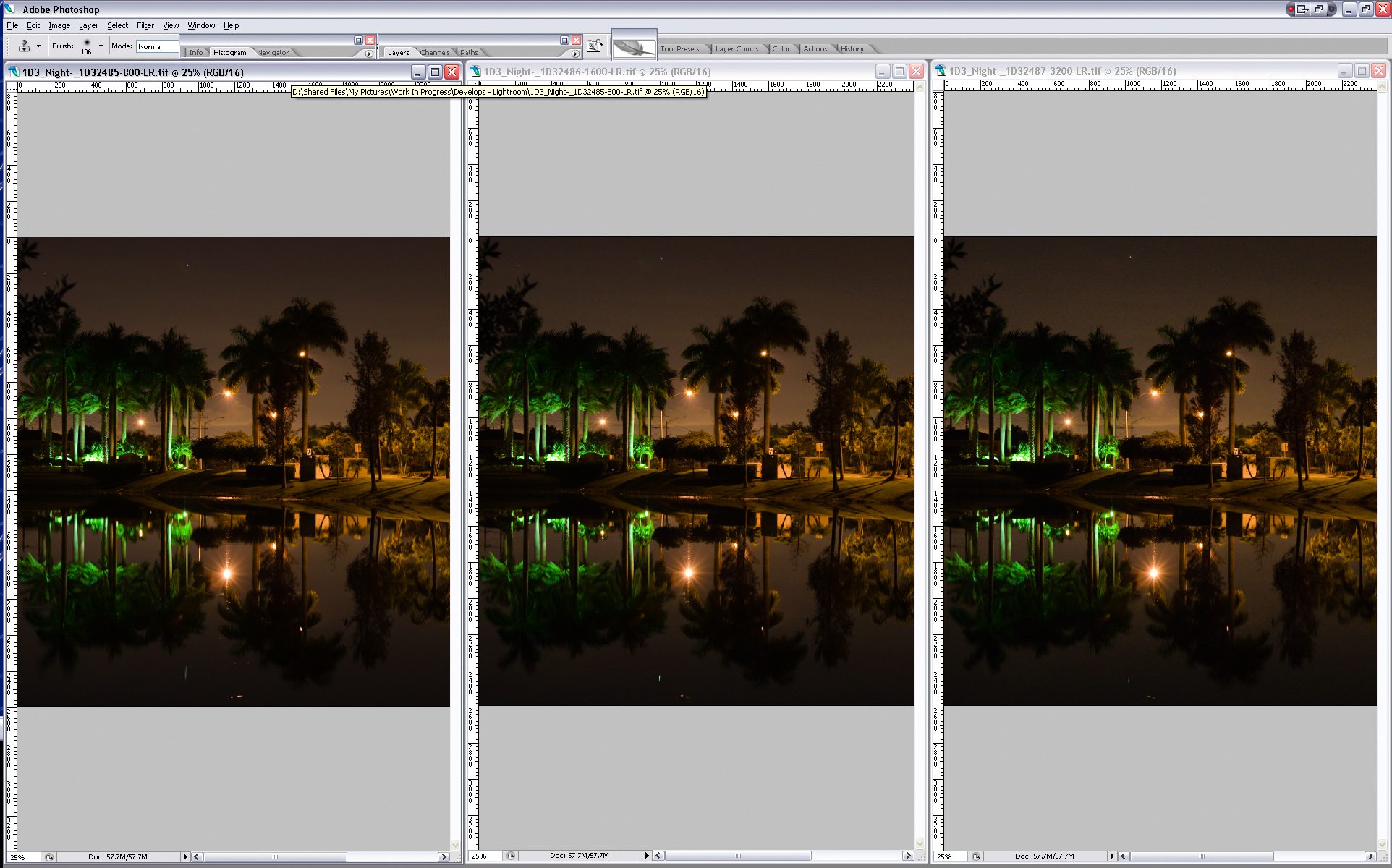Open the Window menu
The image size is (1392, 868).
(x=201, y=25)
